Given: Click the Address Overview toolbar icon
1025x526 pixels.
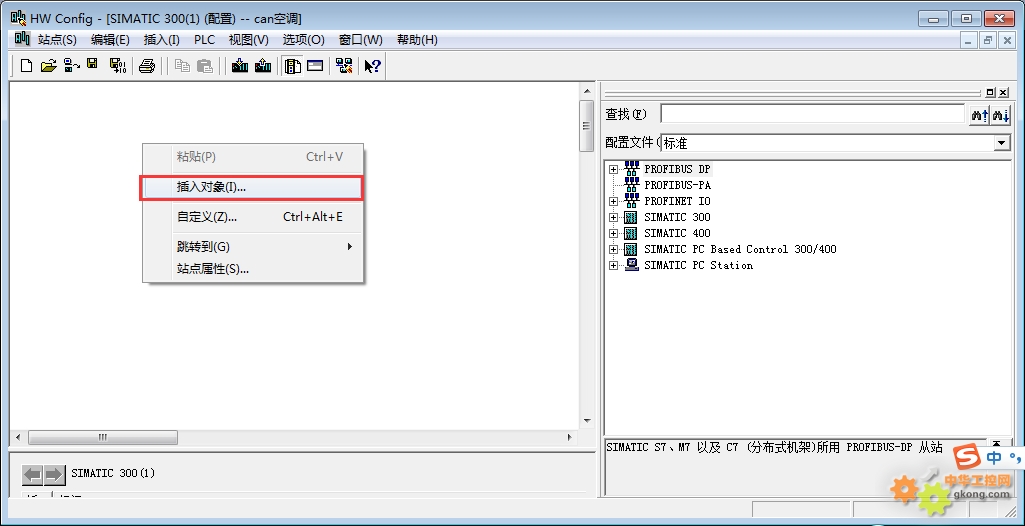Looking at the screenshot, I should (316, 66).
